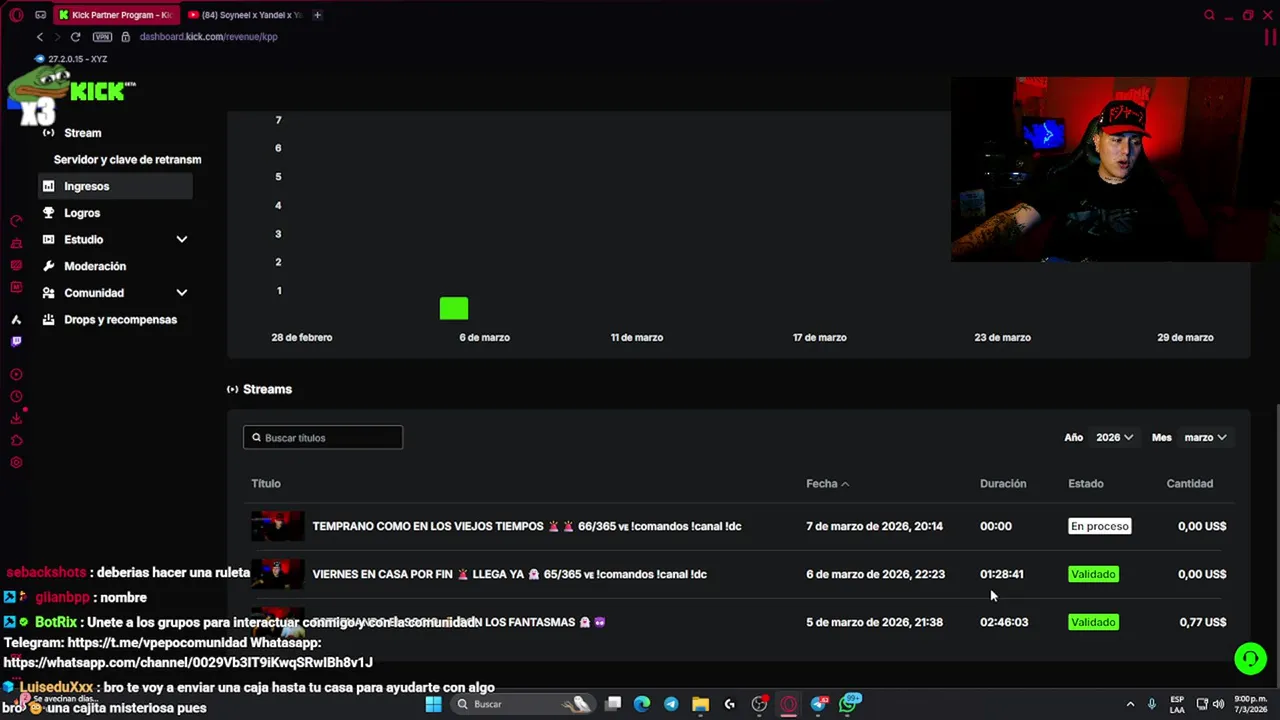Click the address bar lock icon
This screenshot has height=720, width=1280.
[x=126, y=37]
